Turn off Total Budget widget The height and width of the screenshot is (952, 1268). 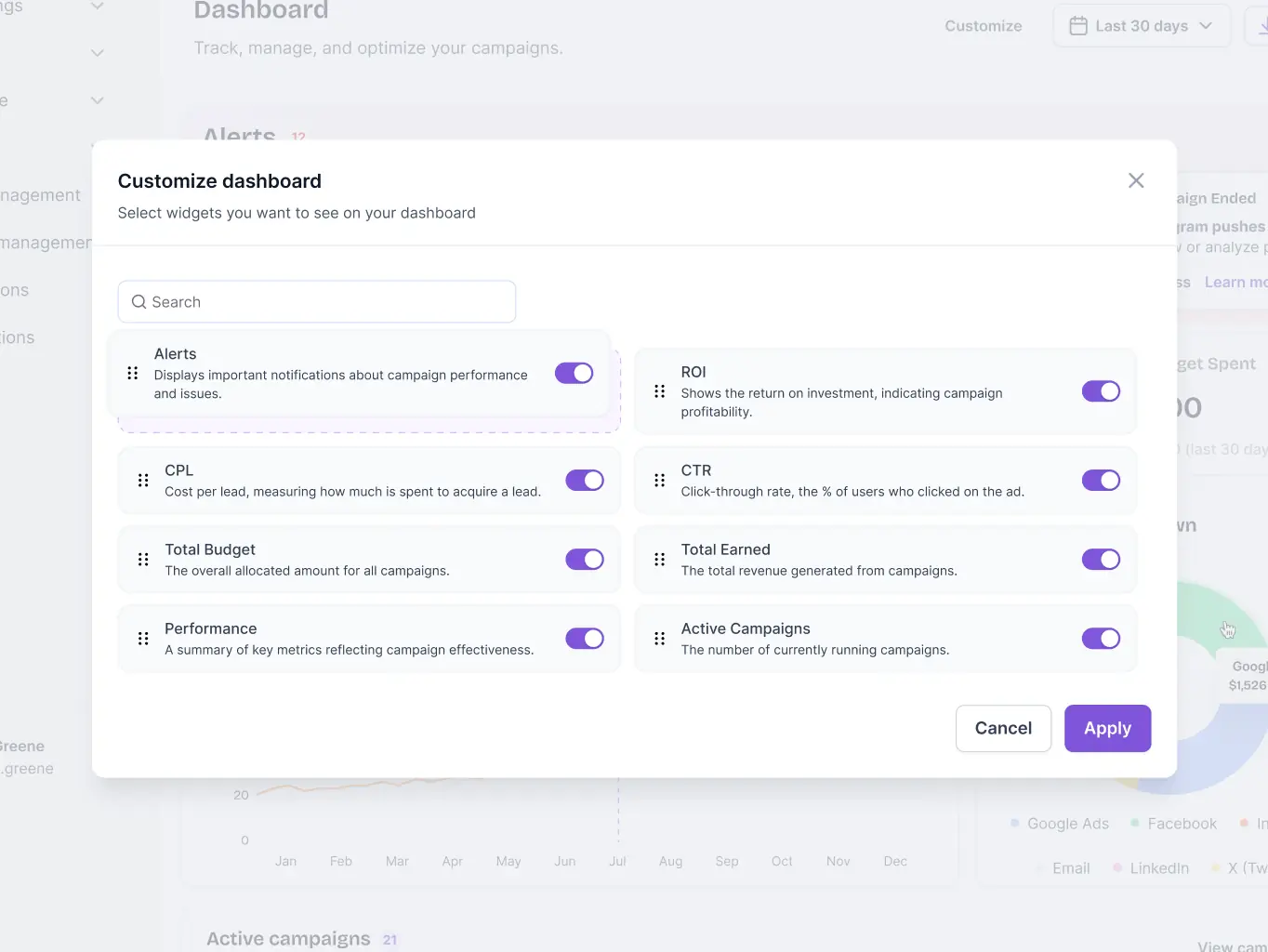coord(585,559)
